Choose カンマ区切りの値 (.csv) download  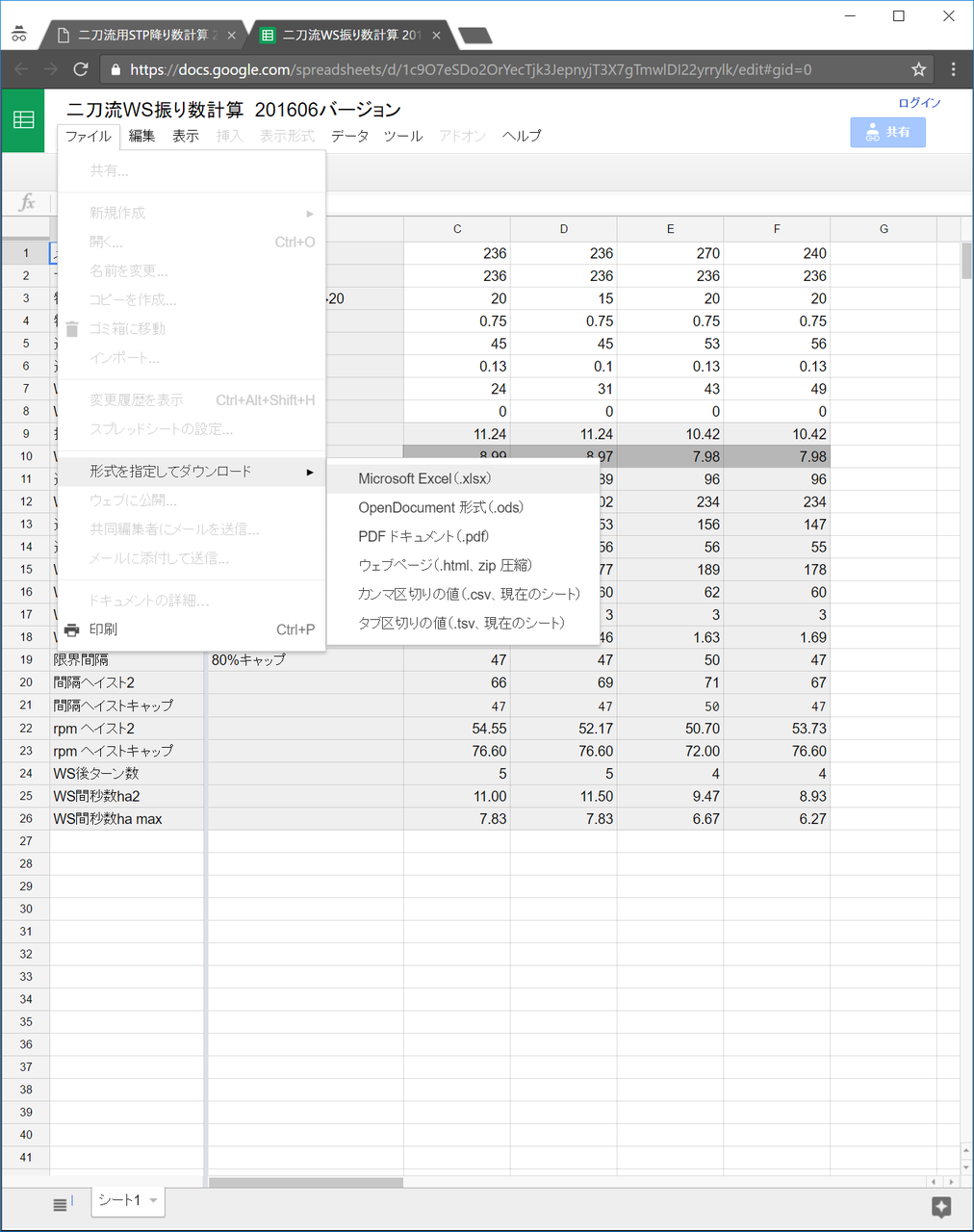[x=463, y=594]
